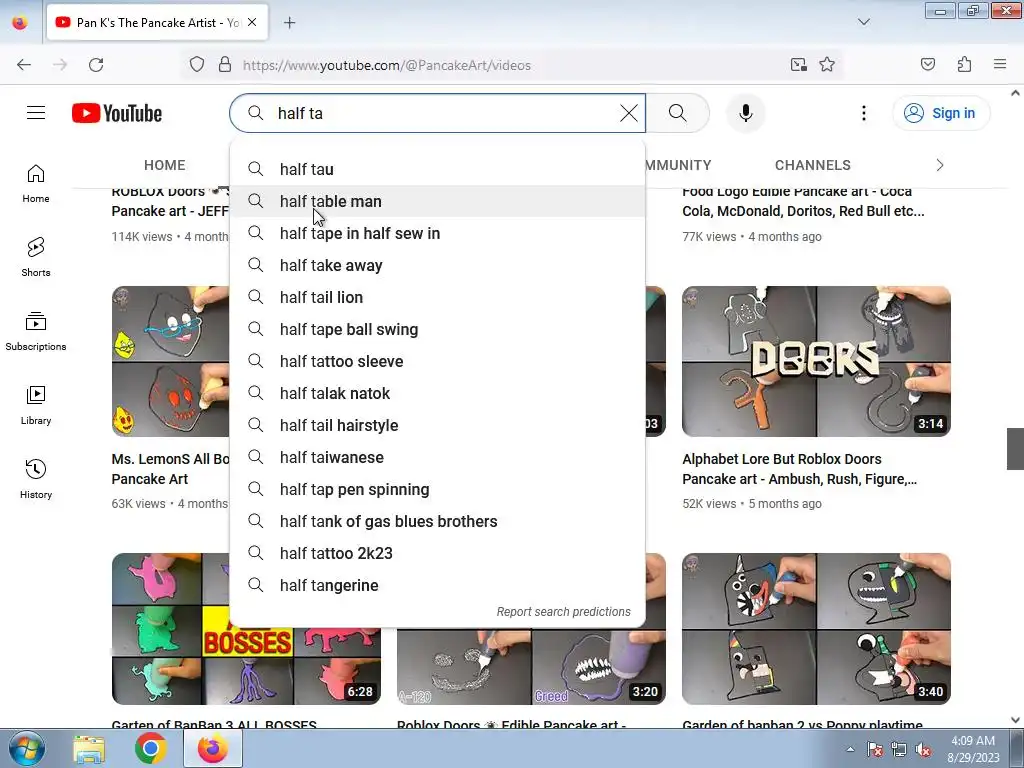Open the Firefox application menu icon

[x=1000, y=65]
